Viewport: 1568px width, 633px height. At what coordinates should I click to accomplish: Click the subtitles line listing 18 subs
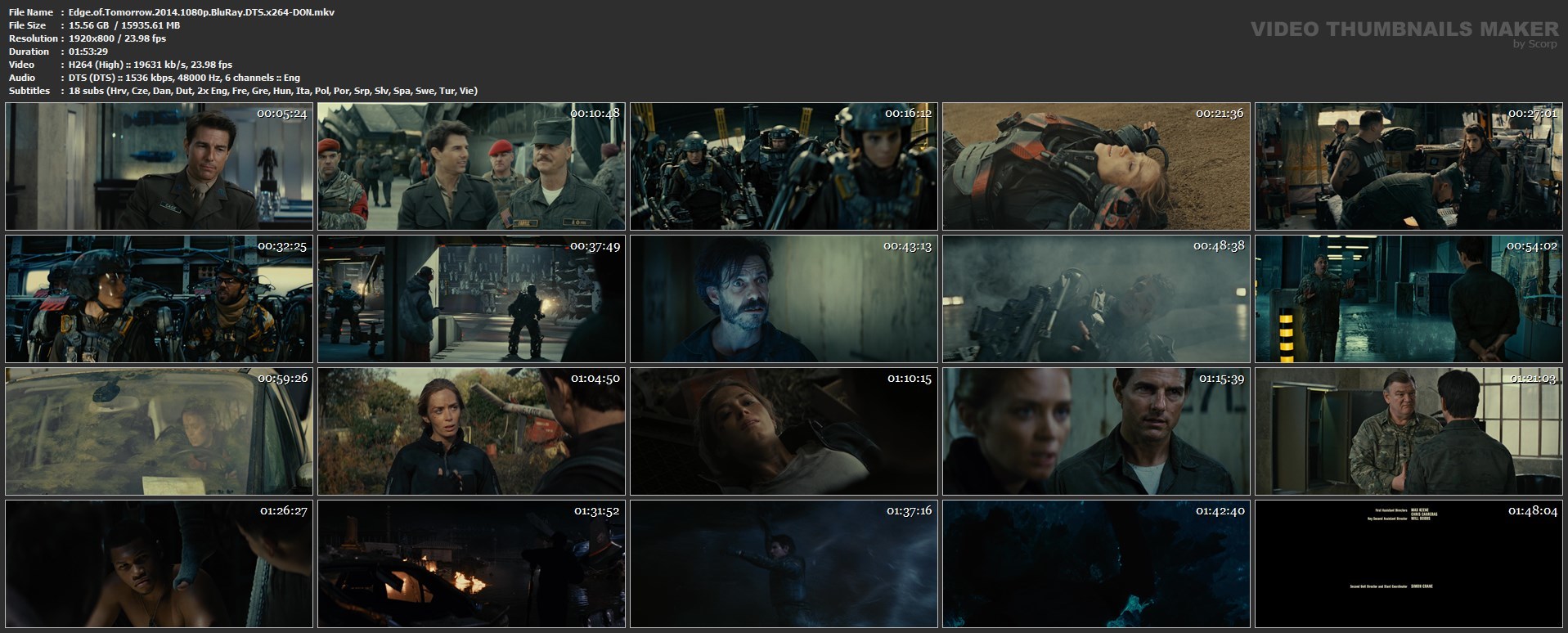[273, 91]
